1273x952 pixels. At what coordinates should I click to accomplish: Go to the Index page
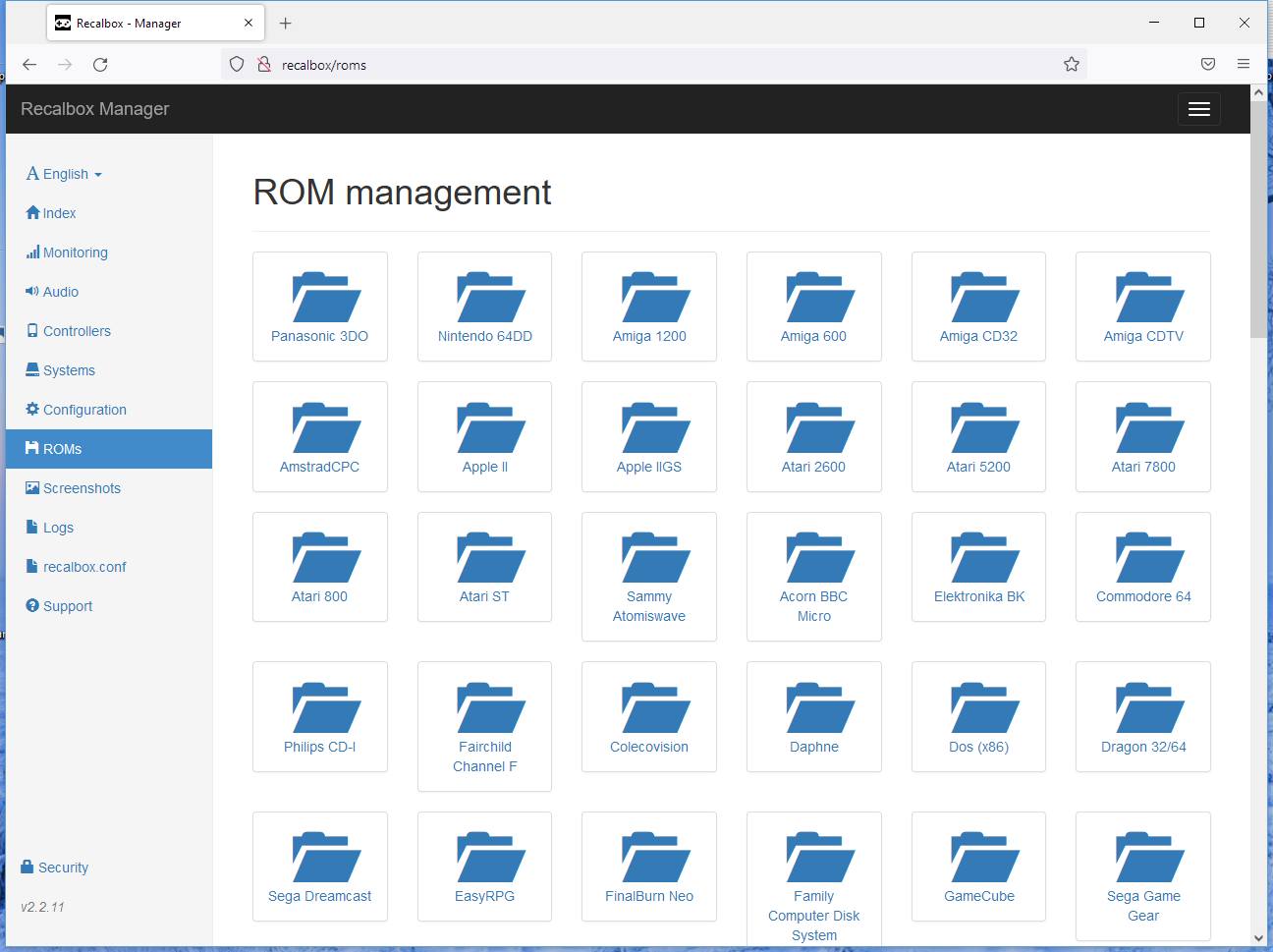(x=51, y=213)
